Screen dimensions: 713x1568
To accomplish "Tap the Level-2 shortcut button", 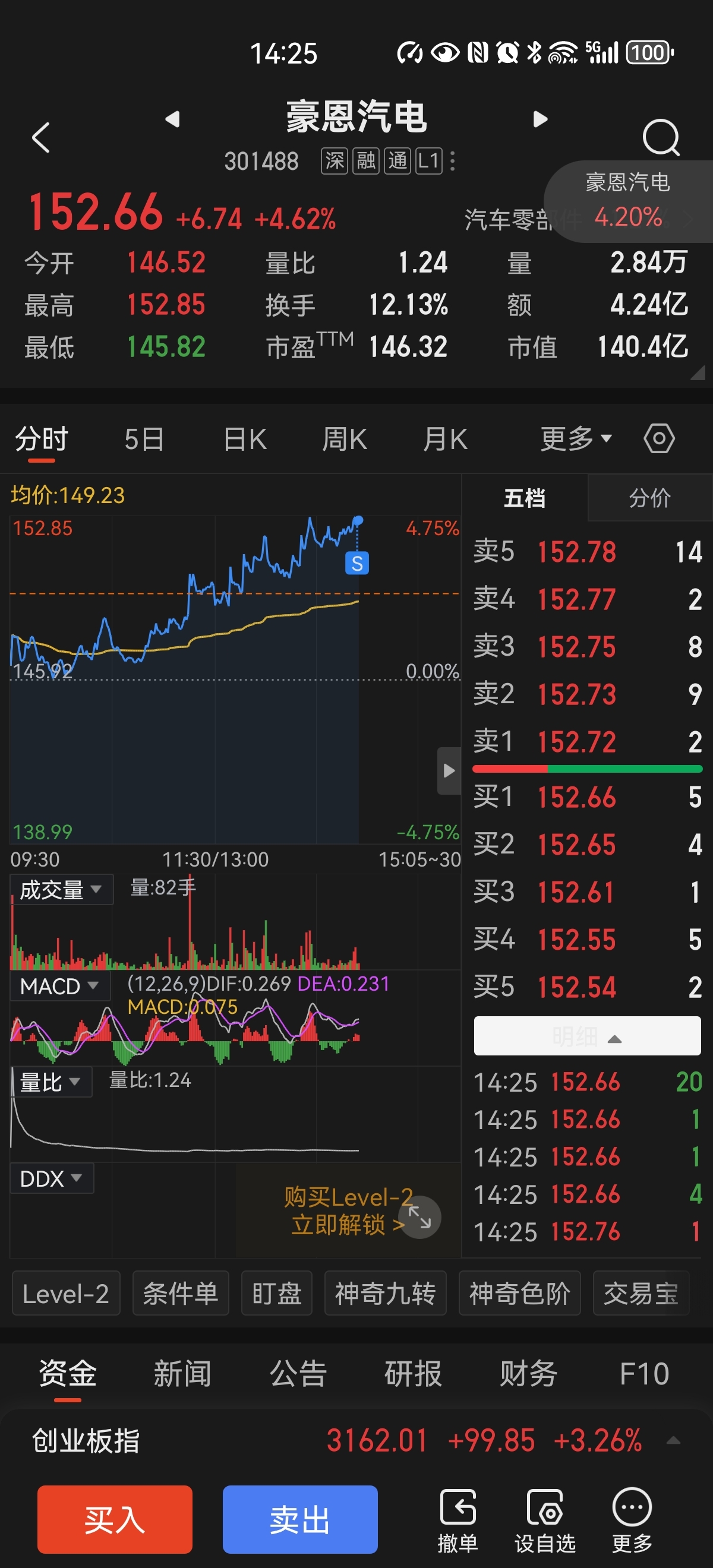I will (x=66, y=1294).
